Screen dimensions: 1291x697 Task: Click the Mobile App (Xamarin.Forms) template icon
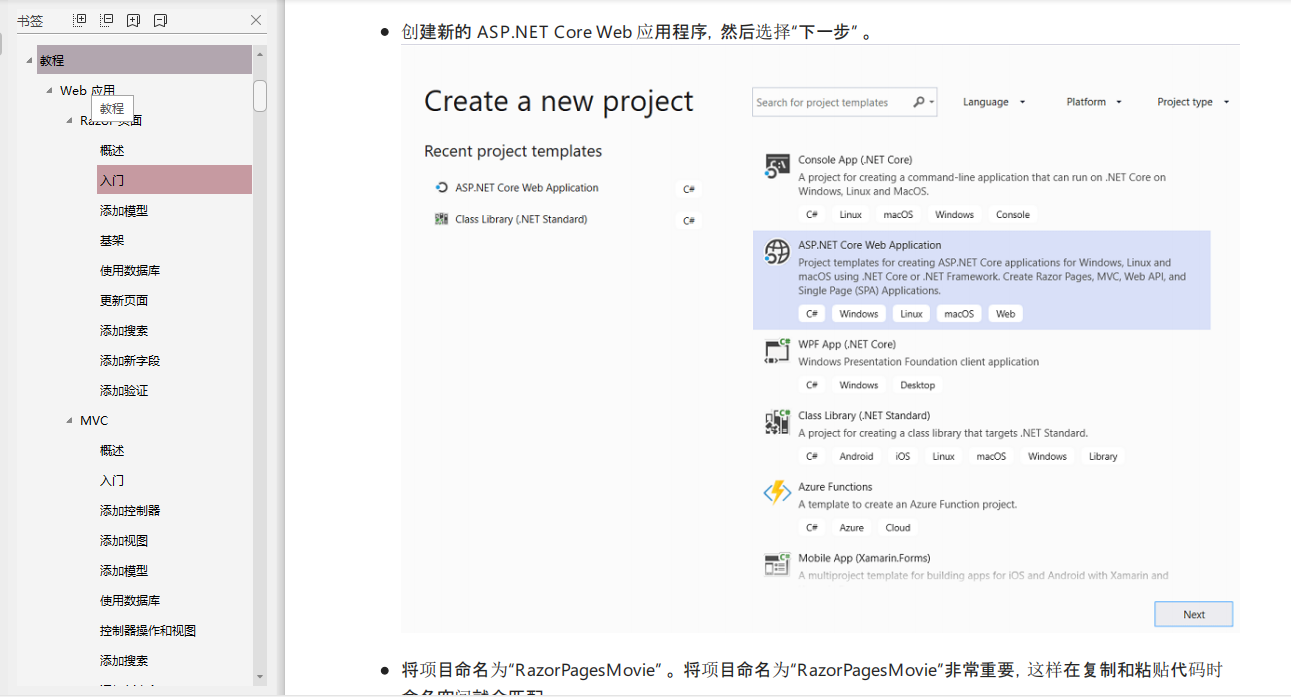[777, 564]
